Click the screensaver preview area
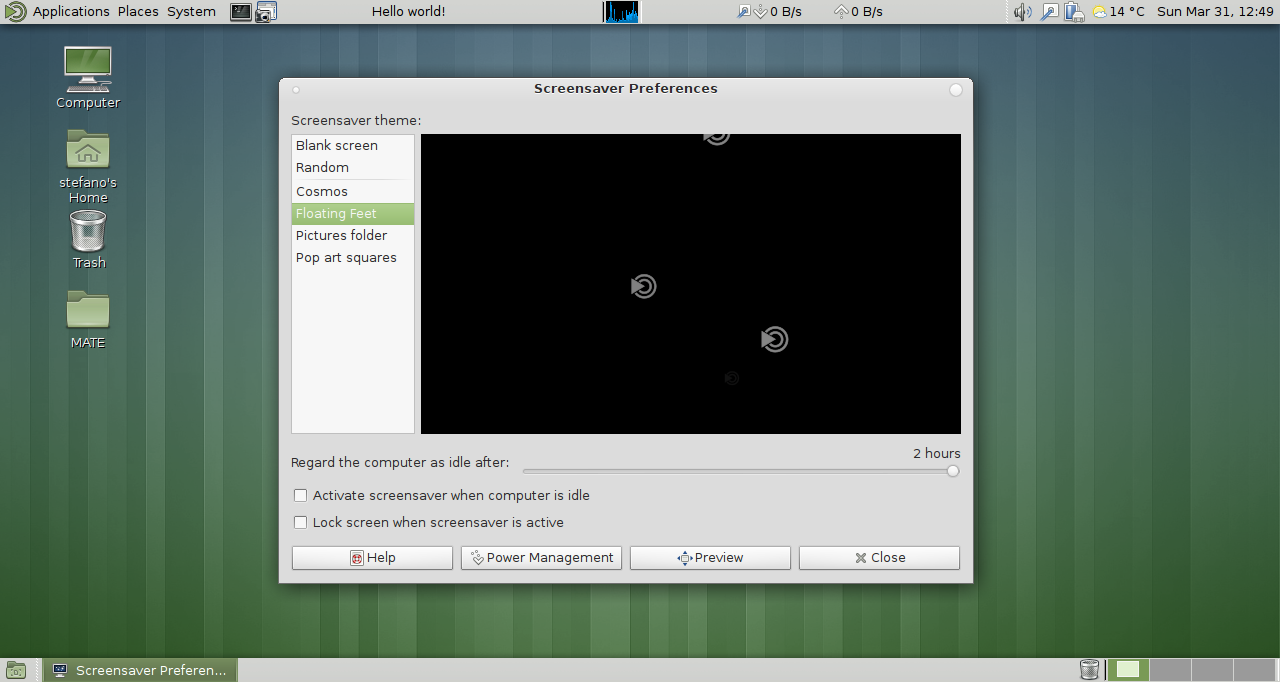 coord(691,284)
